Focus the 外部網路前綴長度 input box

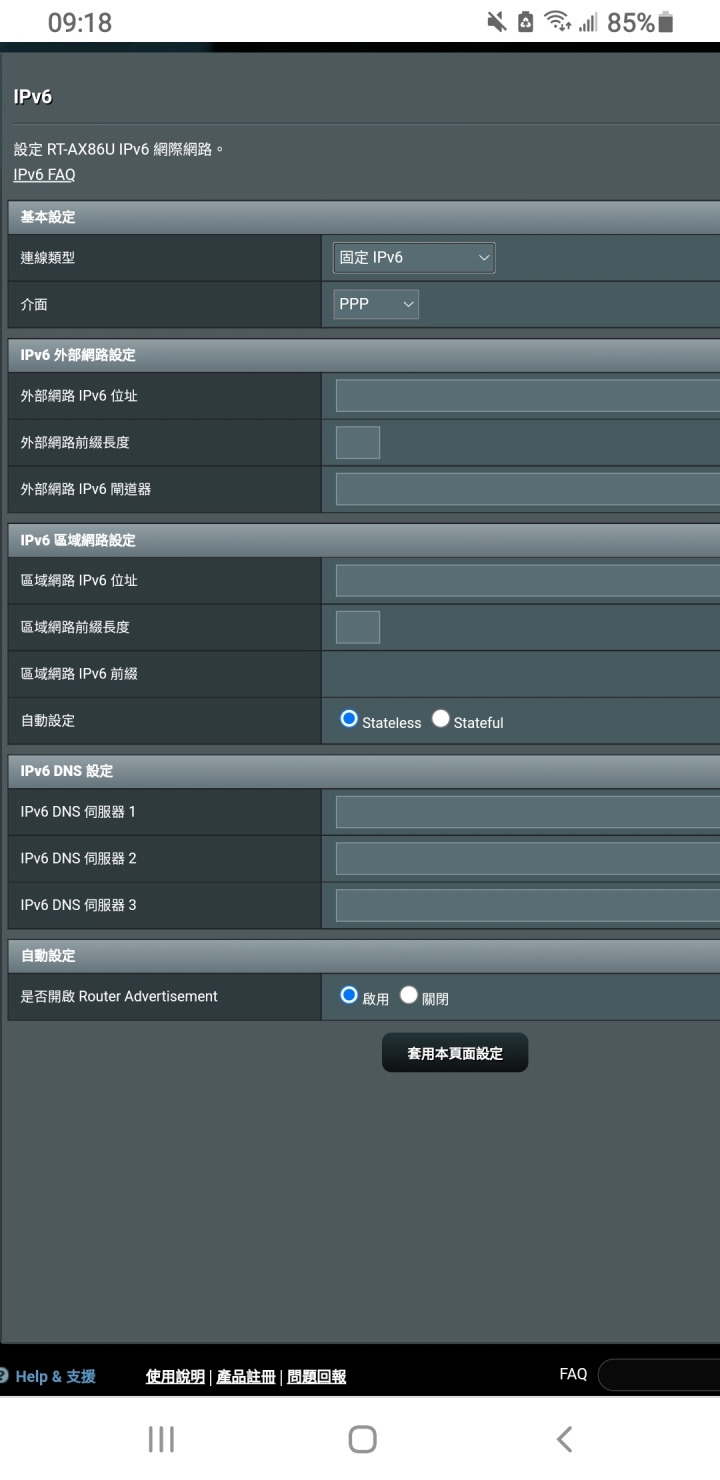[x=358, y=442]
